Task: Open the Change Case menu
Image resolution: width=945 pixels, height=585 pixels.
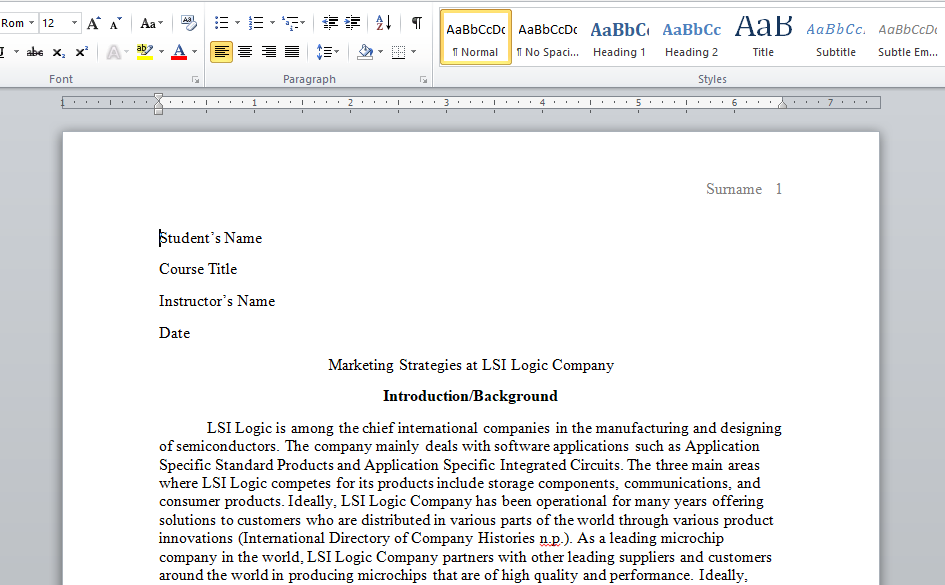Action: pos(151,23)
